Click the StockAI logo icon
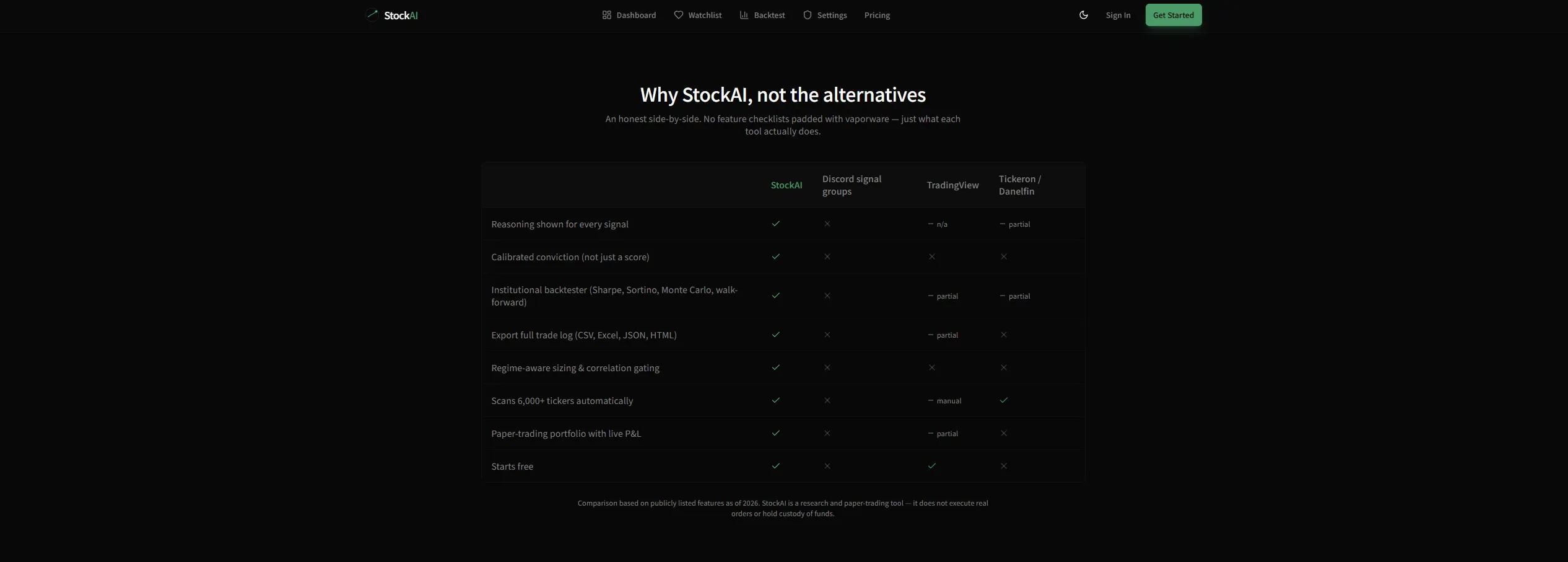This screenshot has width=1568, height=562. point(372,15)
